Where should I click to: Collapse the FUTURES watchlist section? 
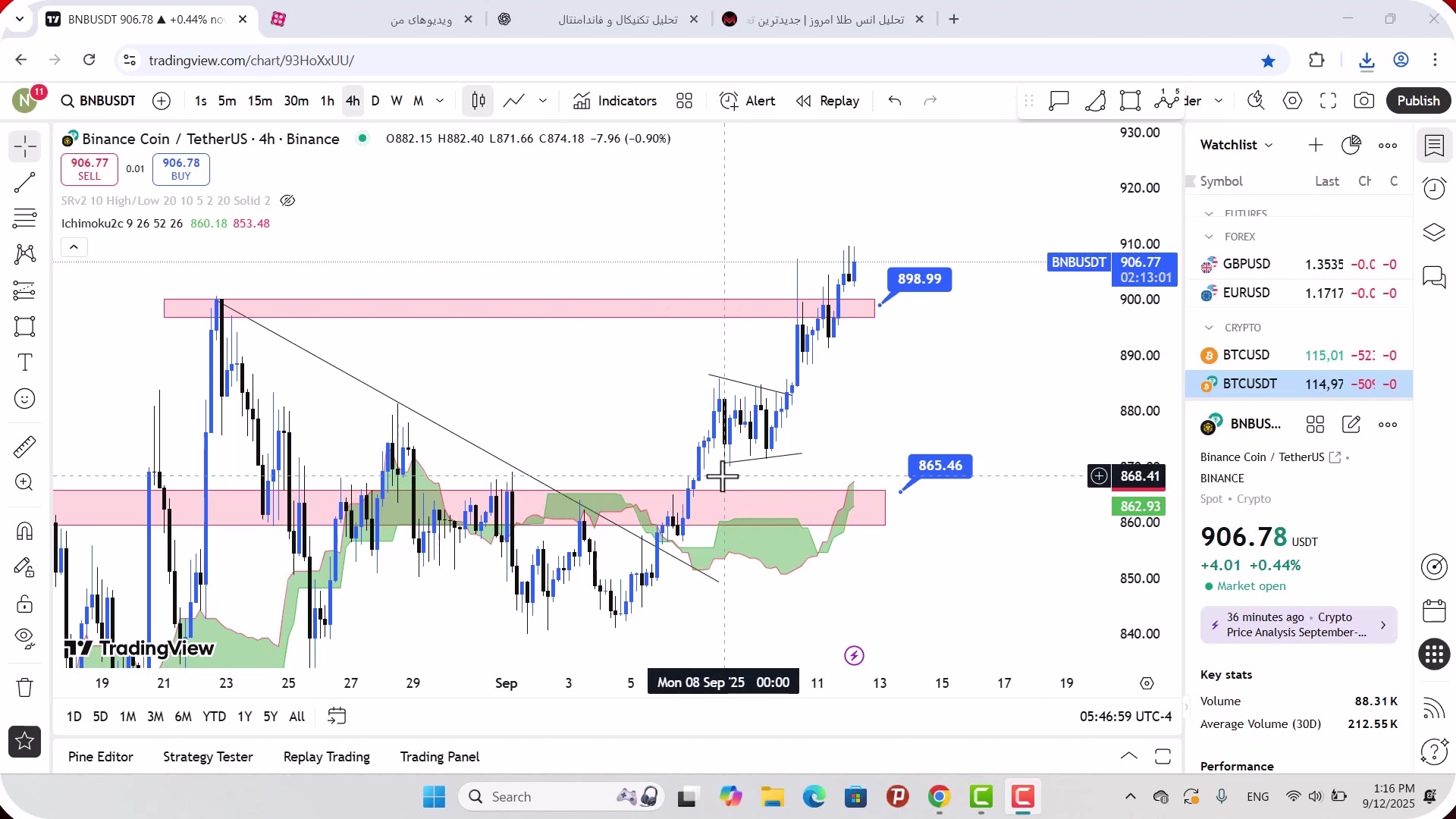[1209, 214]
